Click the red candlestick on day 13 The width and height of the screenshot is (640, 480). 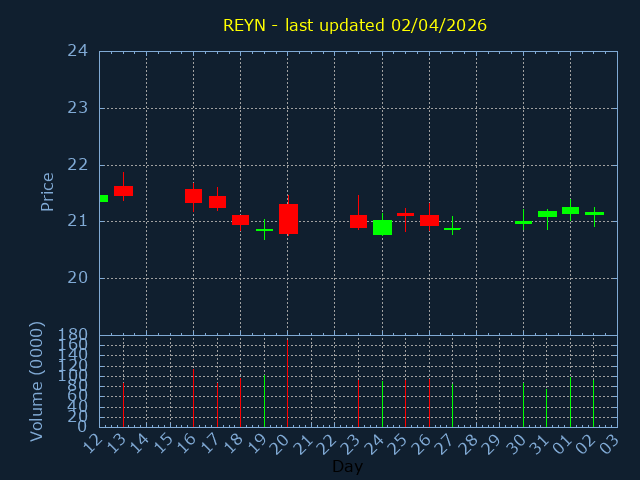pos(123,191)
